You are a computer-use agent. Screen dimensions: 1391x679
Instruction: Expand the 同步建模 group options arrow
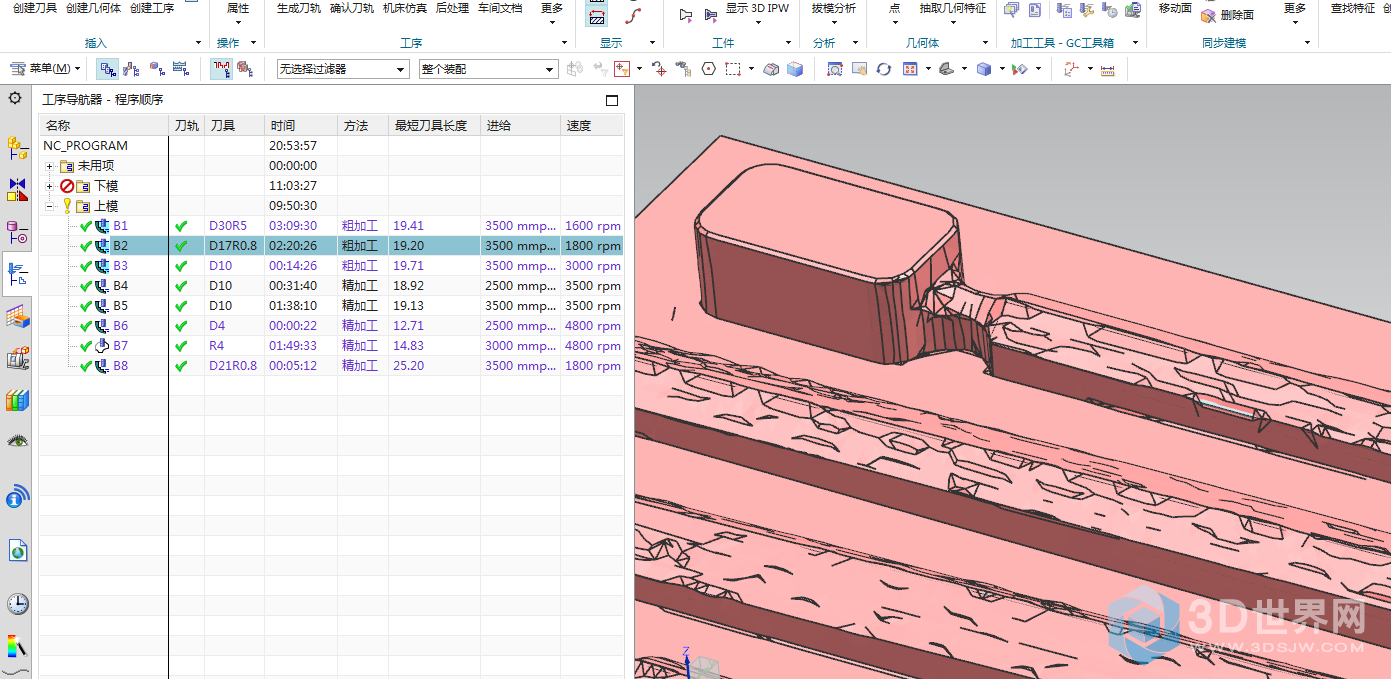click(x=1308, y=43)
